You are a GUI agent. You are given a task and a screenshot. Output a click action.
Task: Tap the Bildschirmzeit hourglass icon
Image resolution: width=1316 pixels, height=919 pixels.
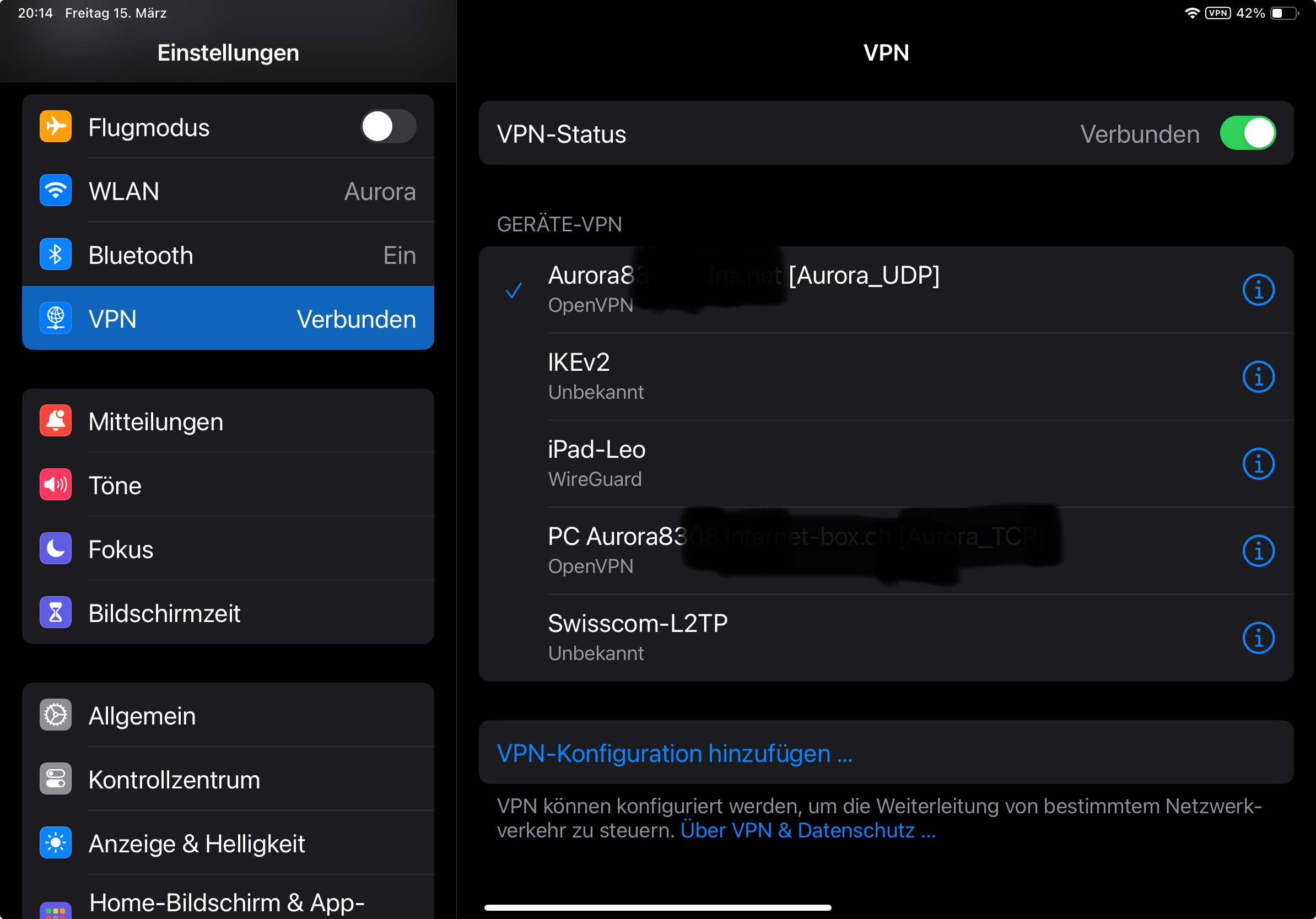point(56,613)
